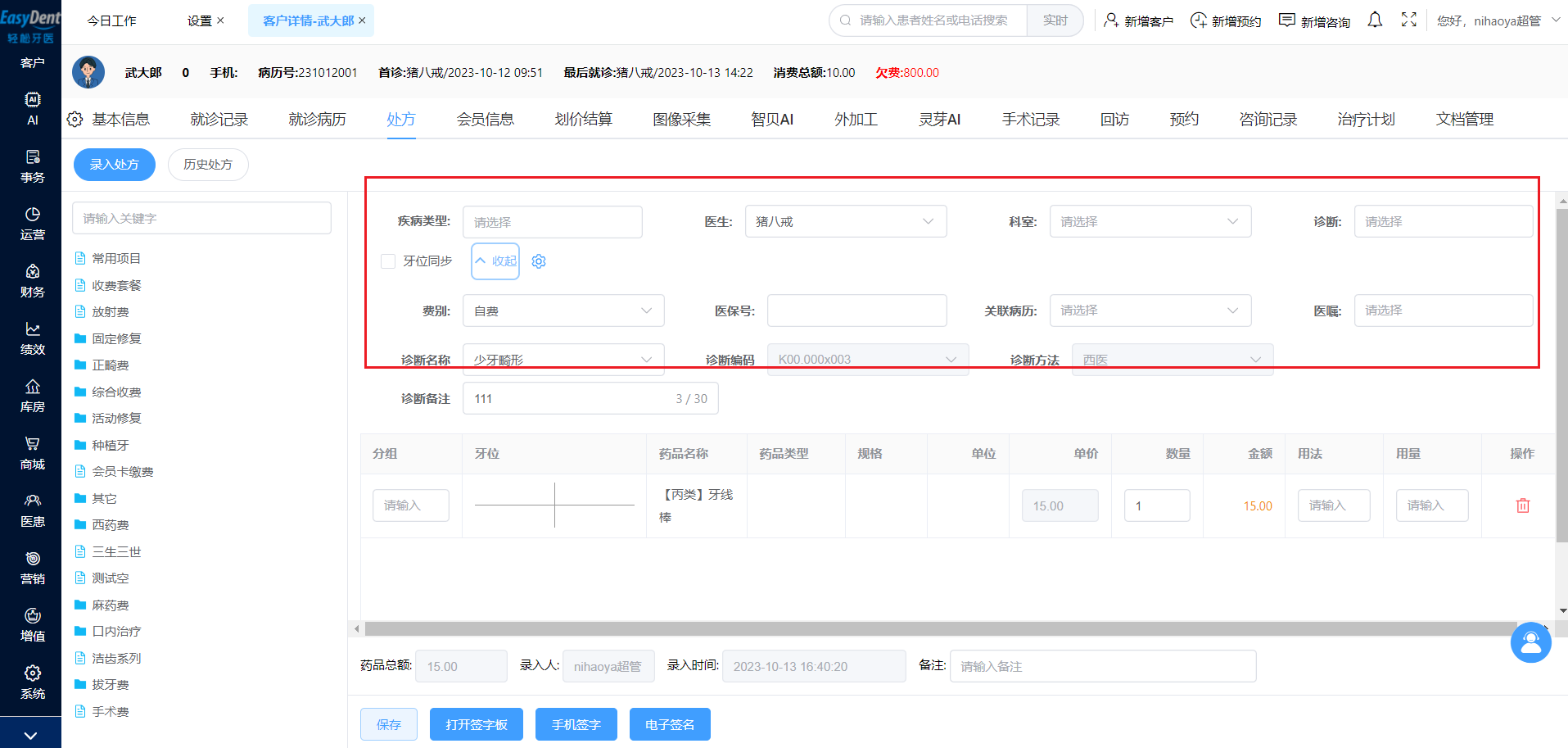The width and height of the screenshot is (1568, 748).
Task: Open the AI sidebar module
Action: 32,109
